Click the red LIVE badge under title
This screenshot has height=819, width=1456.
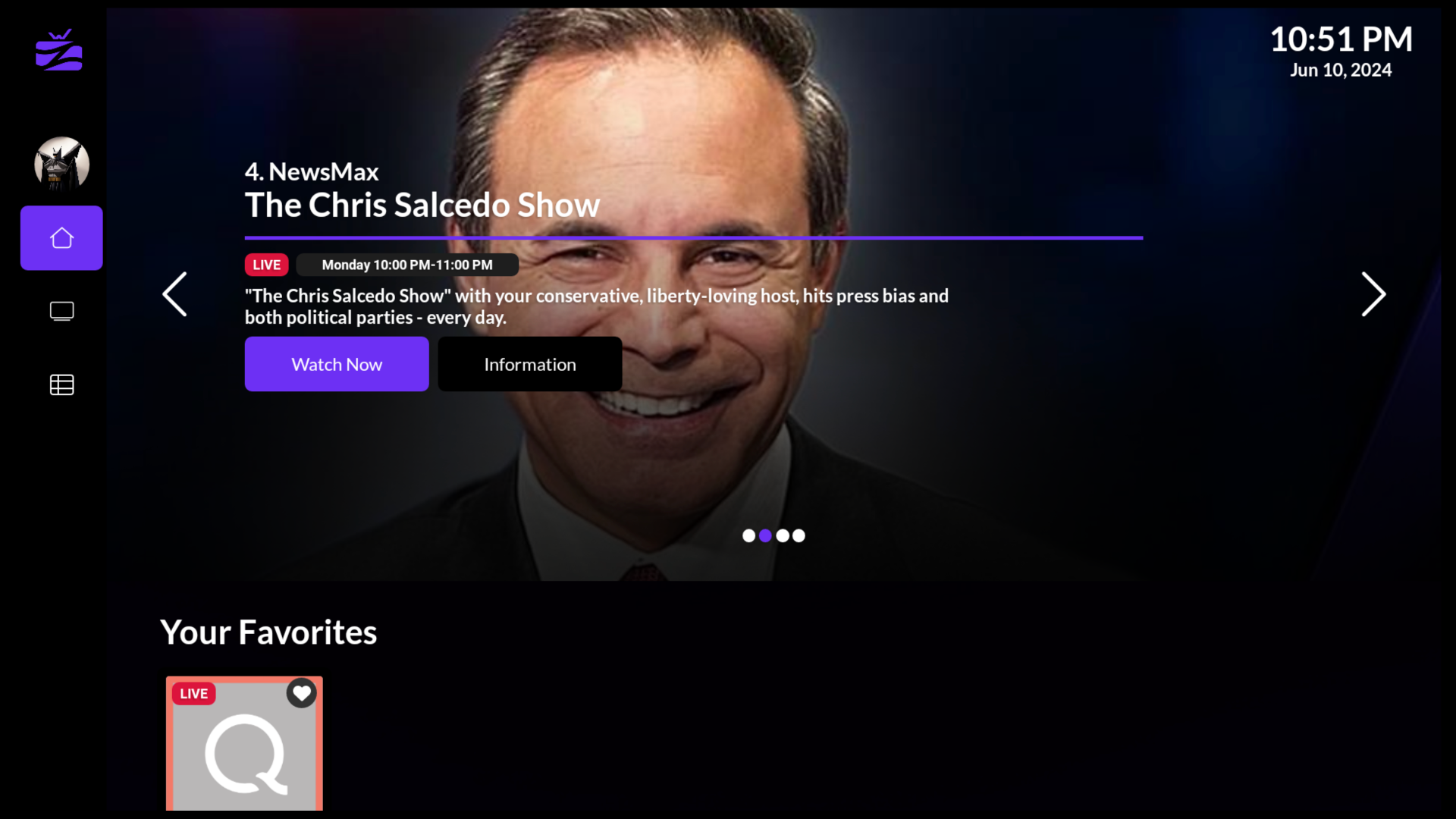click(266, 265)
